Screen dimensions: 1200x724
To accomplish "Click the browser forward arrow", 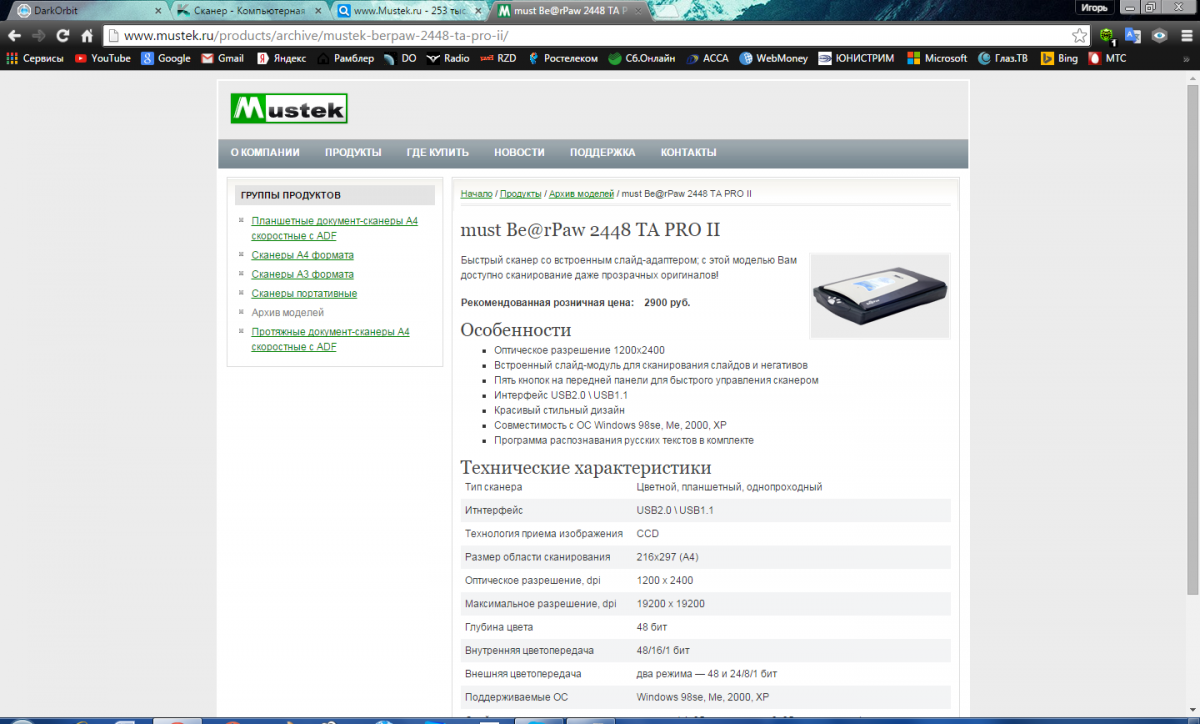I will tap(39, 35).
